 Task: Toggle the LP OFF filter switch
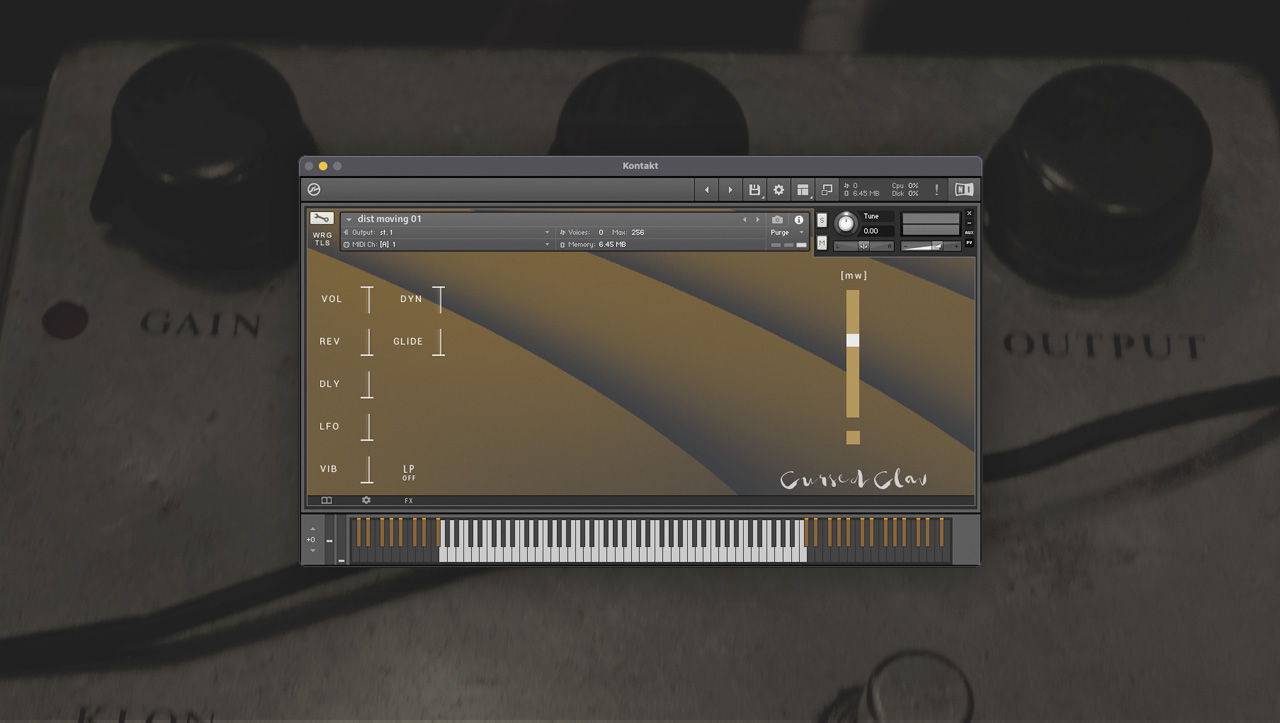[x=409, y=472]
